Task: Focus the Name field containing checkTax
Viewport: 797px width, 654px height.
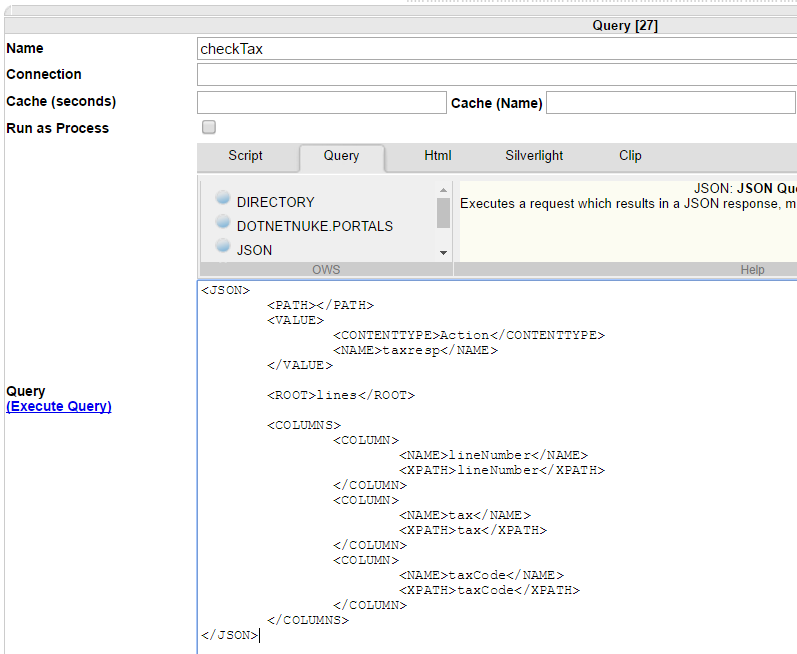Action: pyautogui.click(x=496, y=48)
